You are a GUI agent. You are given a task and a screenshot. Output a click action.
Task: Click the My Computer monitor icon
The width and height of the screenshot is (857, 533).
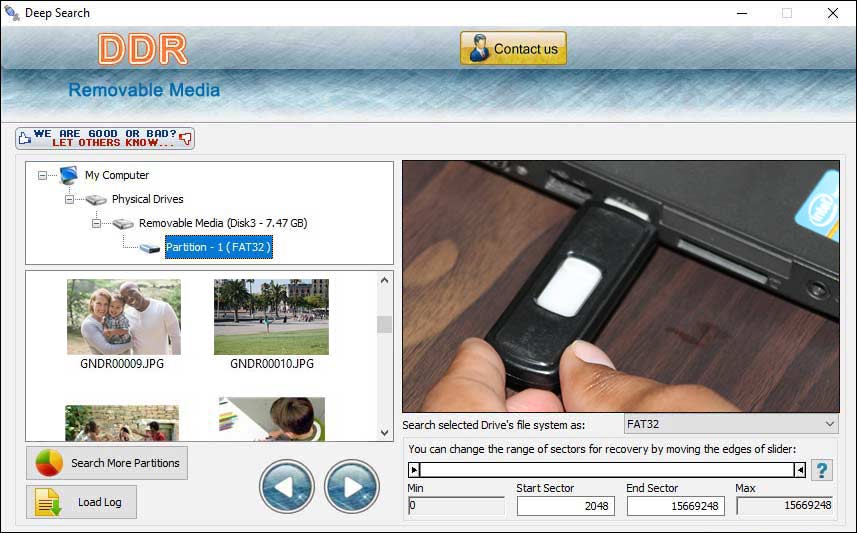pos(69,175)
